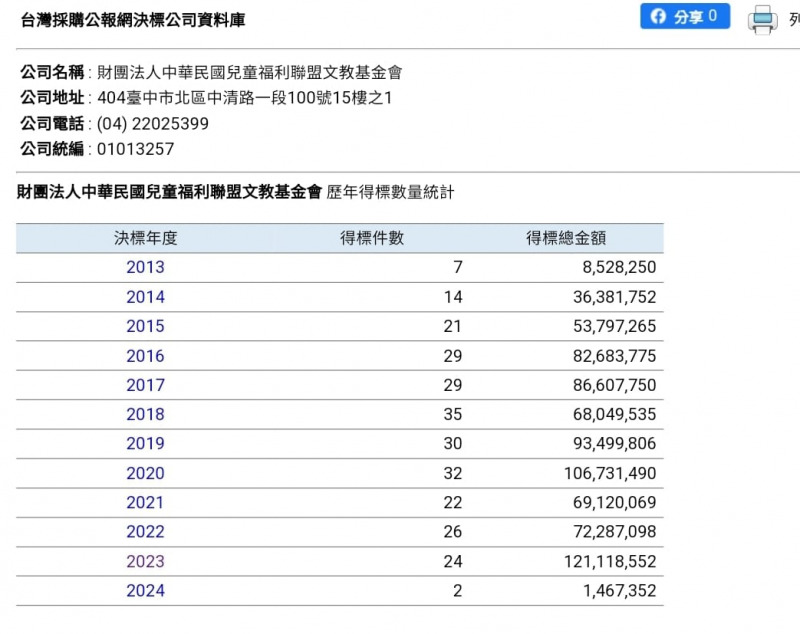Click the 2018 total amount 68,049,535

[614, 414]
